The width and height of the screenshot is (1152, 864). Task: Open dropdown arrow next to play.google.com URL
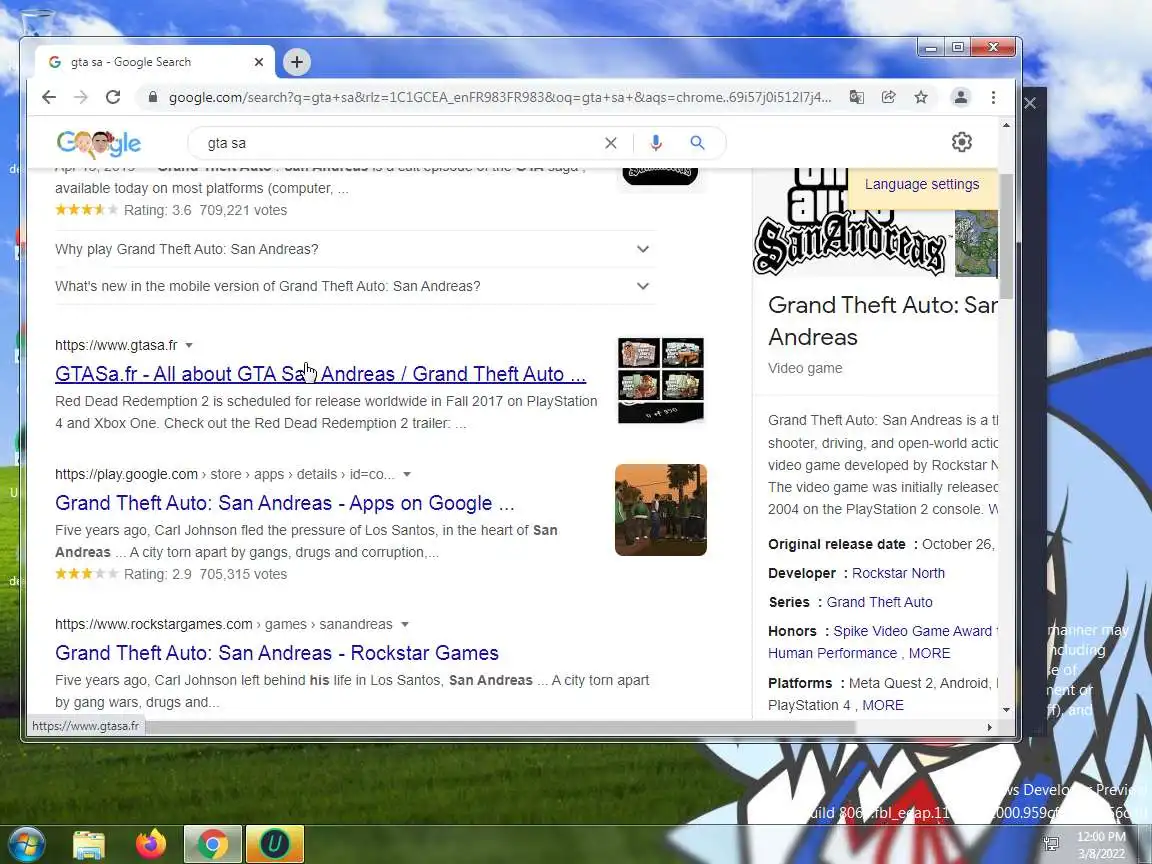point(407,475)
